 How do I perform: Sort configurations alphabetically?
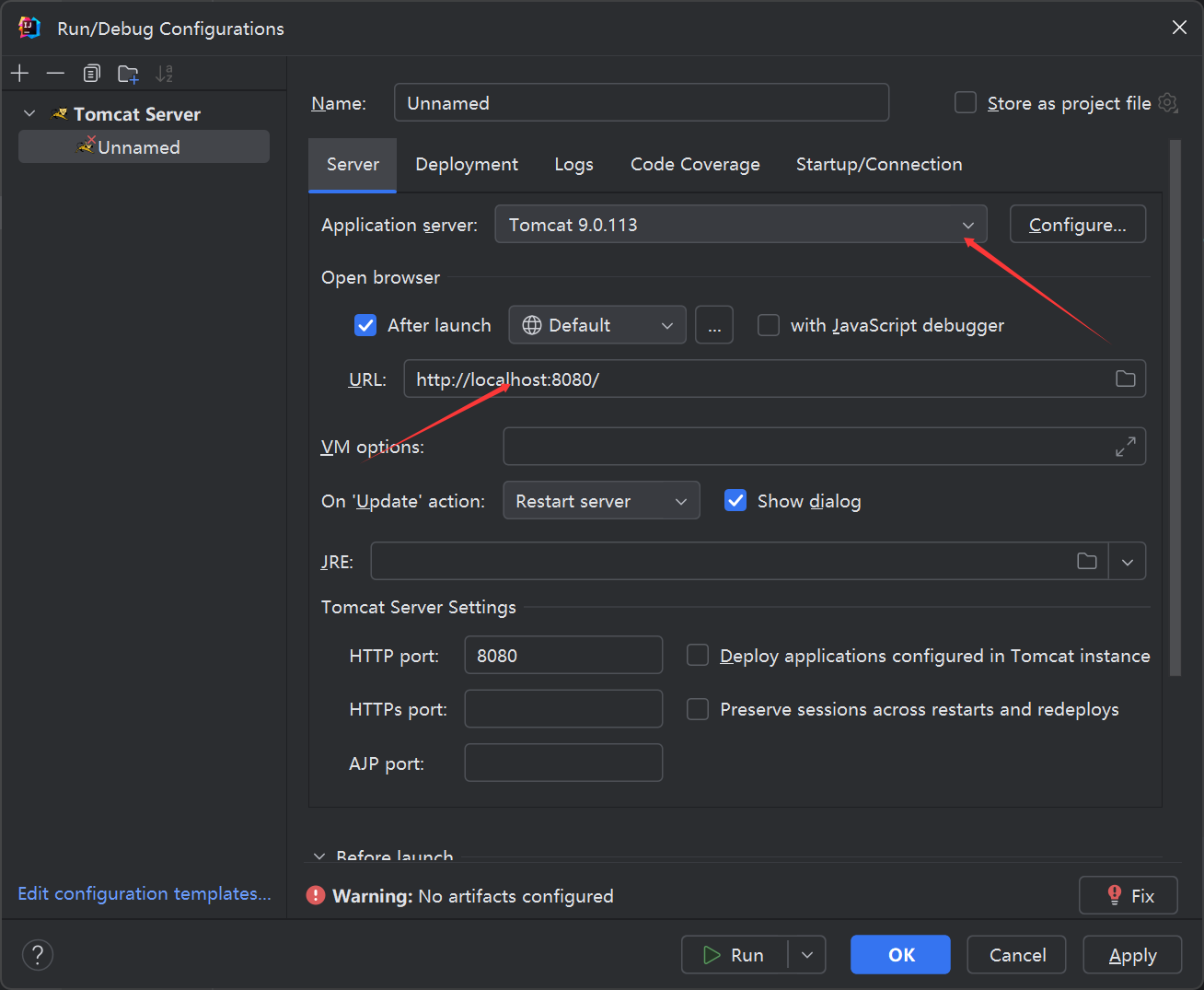pos(164,74)
